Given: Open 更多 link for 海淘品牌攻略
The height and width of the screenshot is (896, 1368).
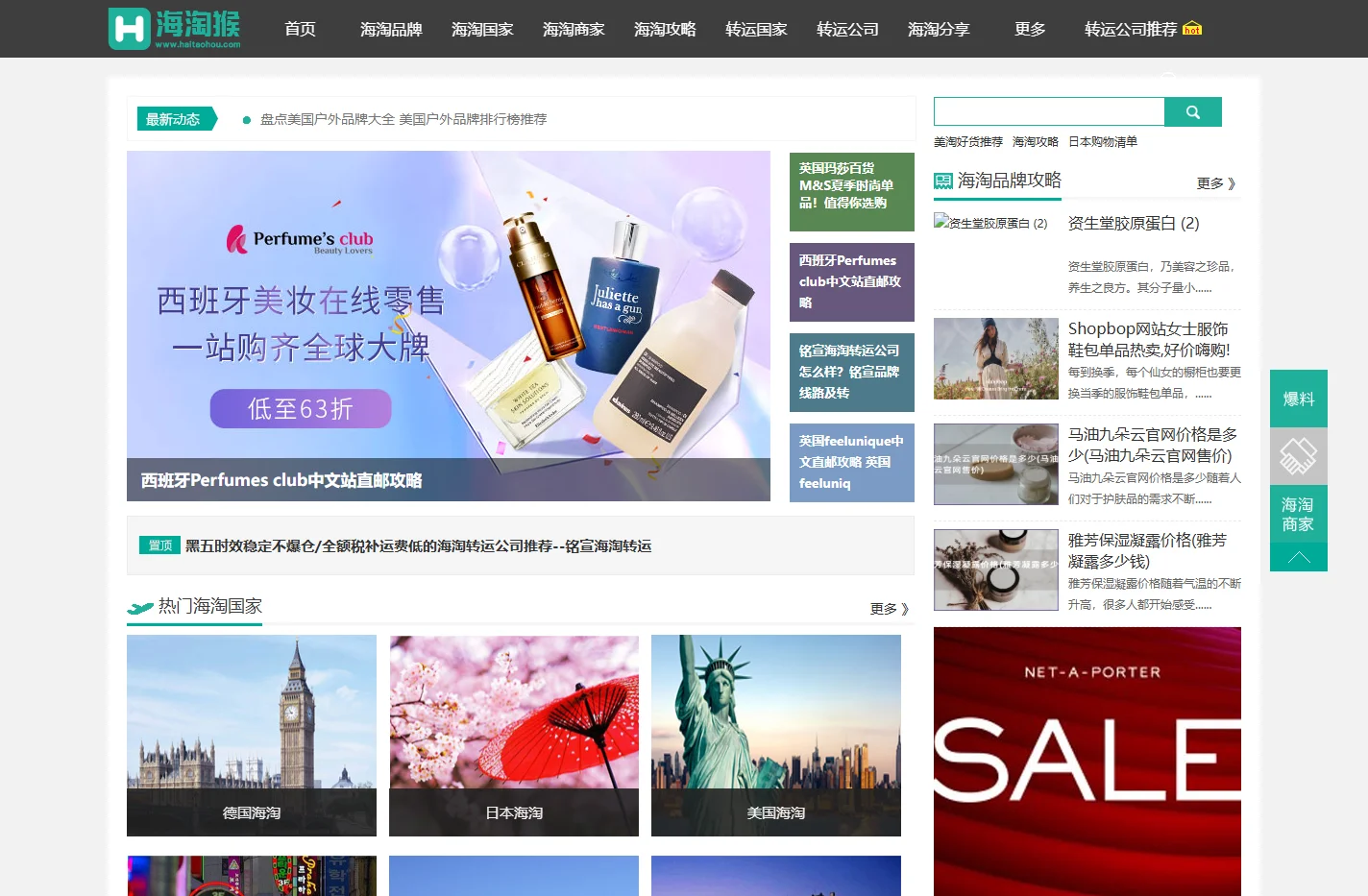Looking at the screenshot, I should pyautogui.click(x=1216, y=182).
